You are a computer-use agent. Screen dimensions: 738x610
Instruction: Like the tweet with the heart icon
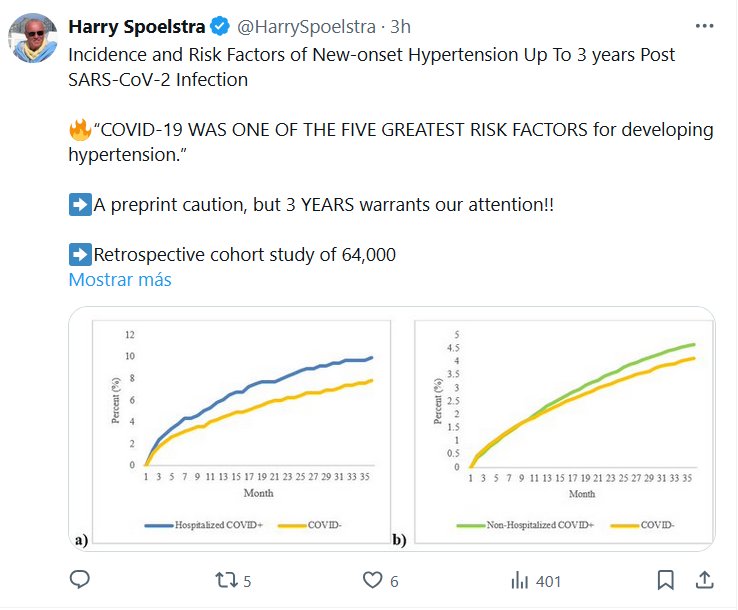click(x=372, y=580)
